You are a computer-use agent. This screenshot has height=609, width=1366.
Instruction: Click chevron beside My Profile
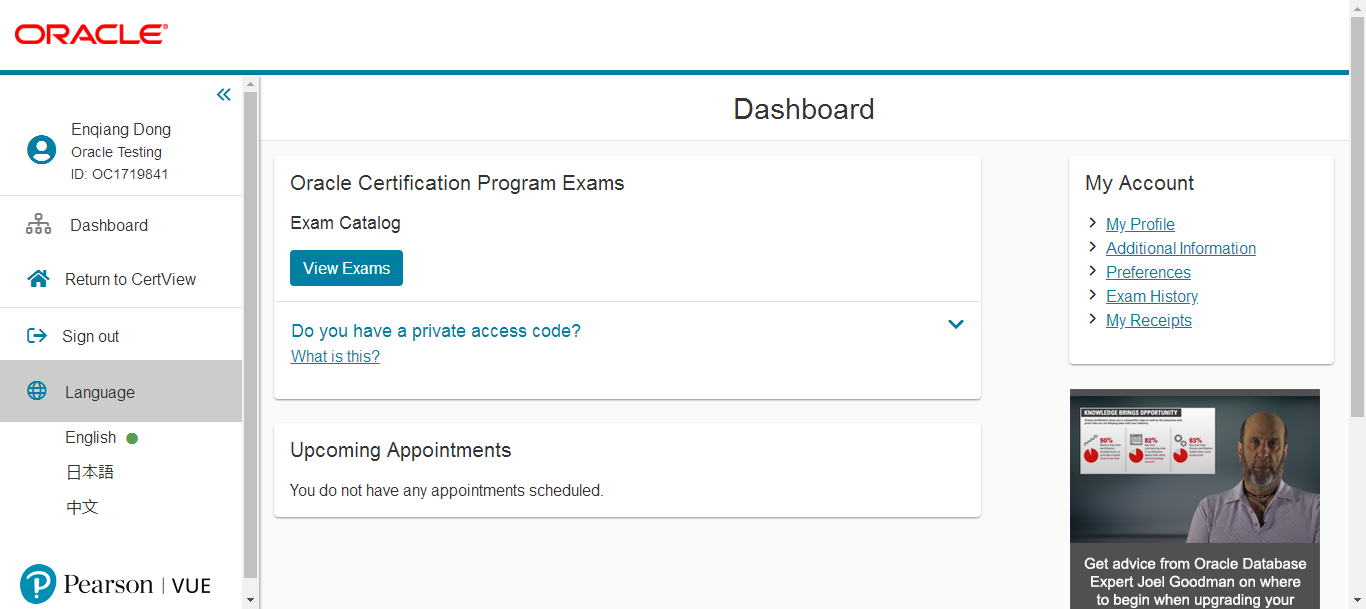1093,224
